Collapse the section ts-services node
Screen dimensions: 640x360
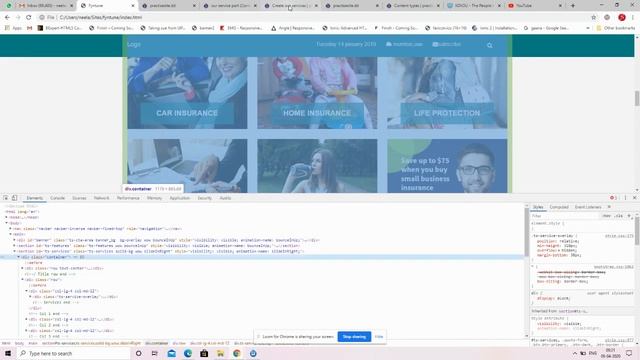(x=15, y=251)
